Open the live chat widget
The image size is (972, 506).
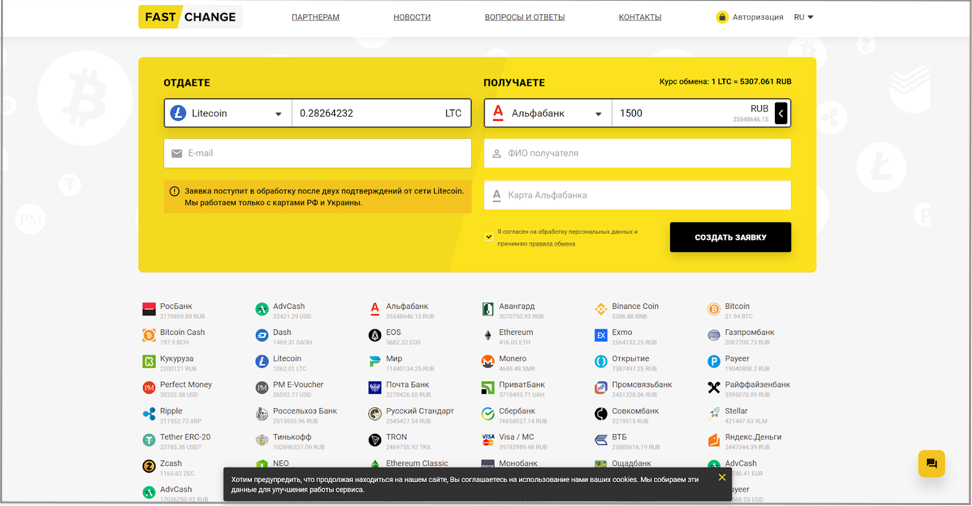[931, 464]
